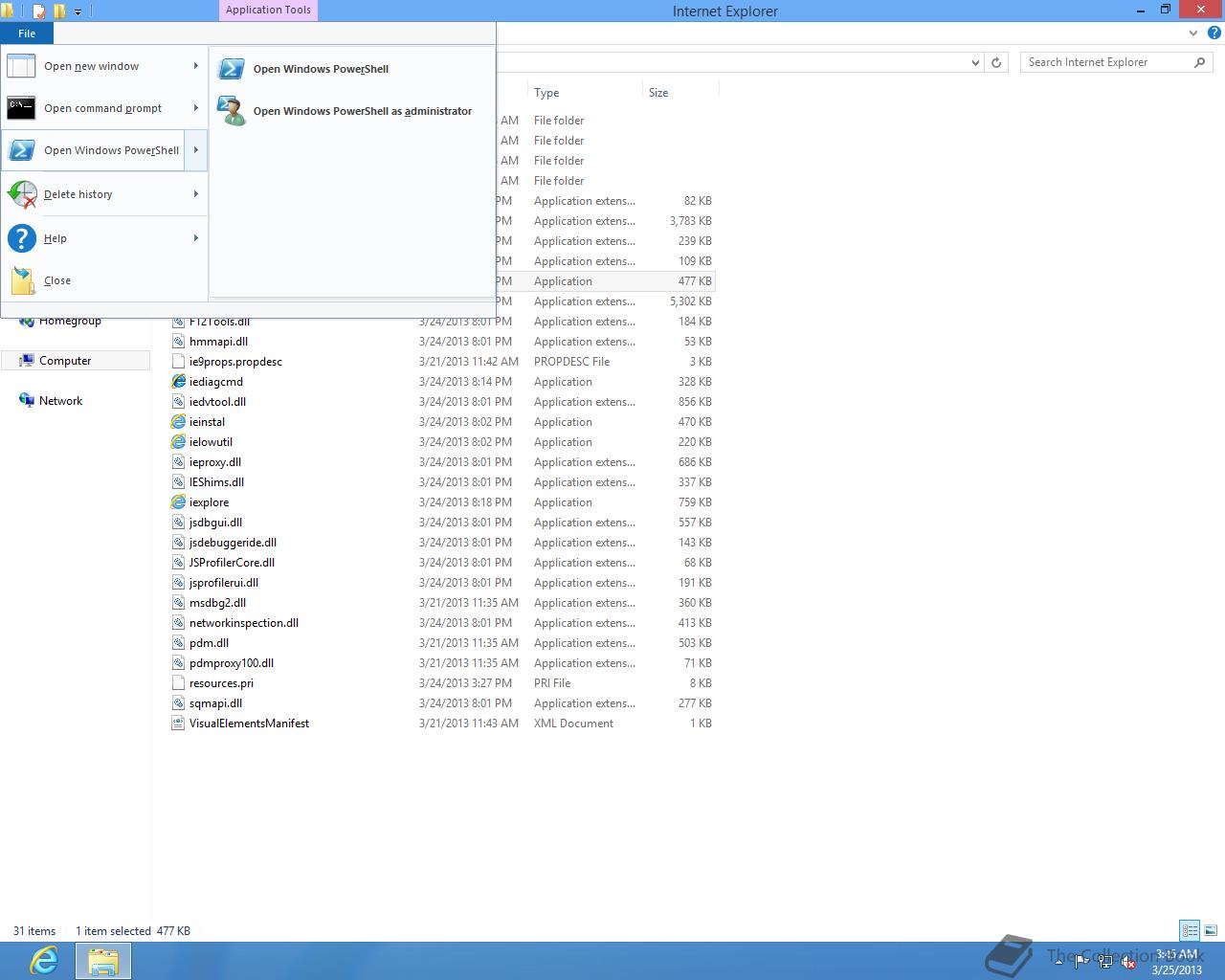This screenshot has width=1225, height=980.
Task: Click the ieinstal application icon
Action: [178, 422]
